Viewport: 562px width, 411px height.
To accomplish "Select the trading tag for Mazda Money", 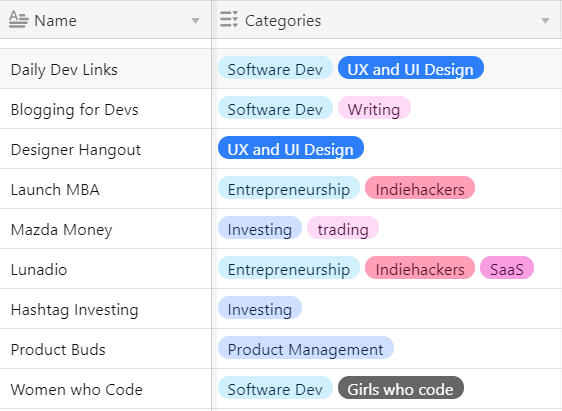I will [343, 229].
